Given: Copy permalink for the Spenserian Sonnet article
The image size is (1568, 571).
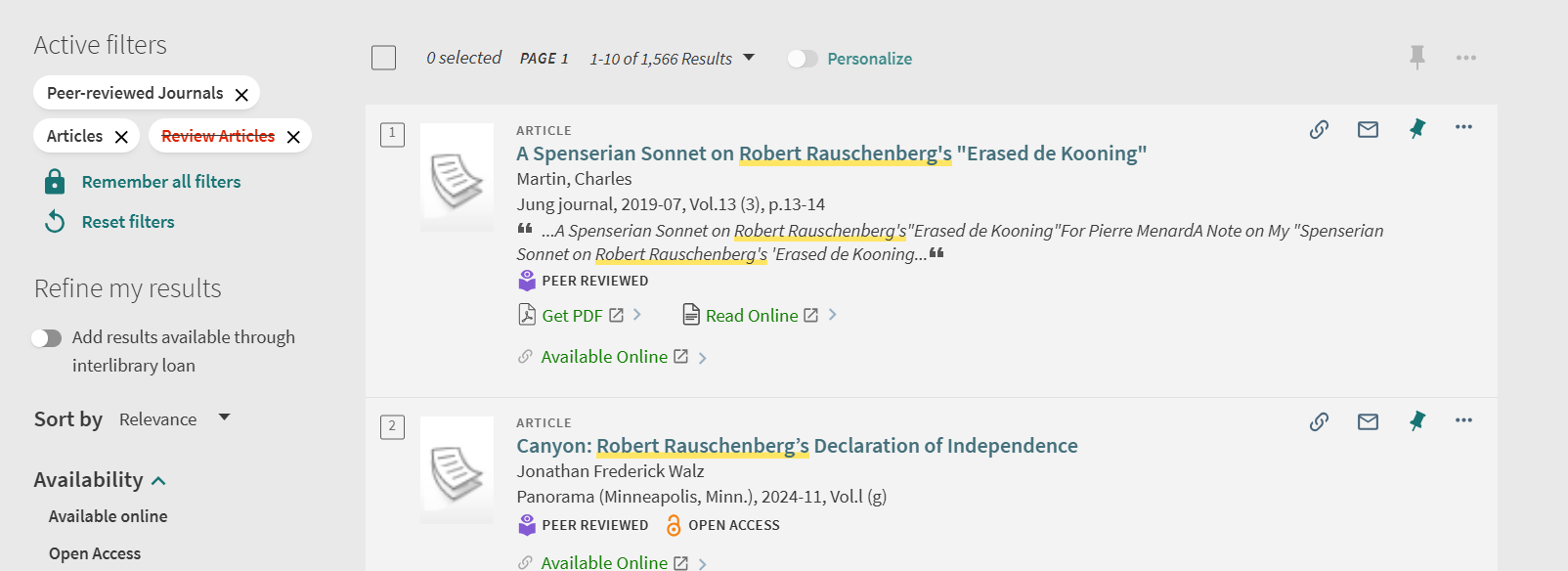Looking at the screenshot, I should point(1319,129).
